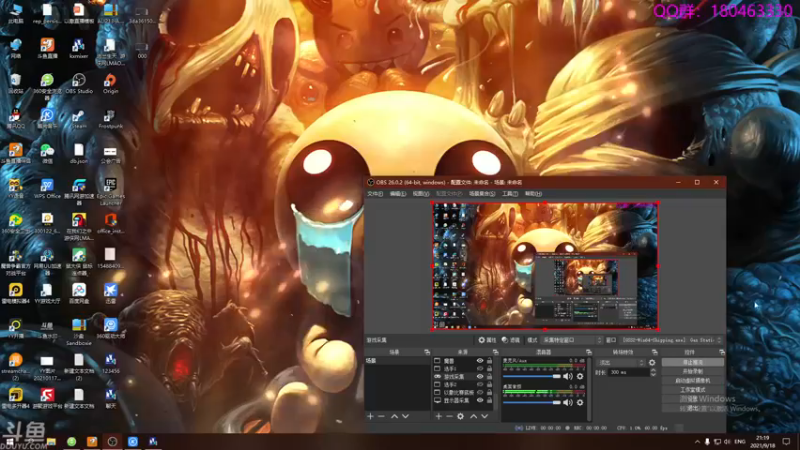Select the office_inst... desktop icon

pos(110,223)
